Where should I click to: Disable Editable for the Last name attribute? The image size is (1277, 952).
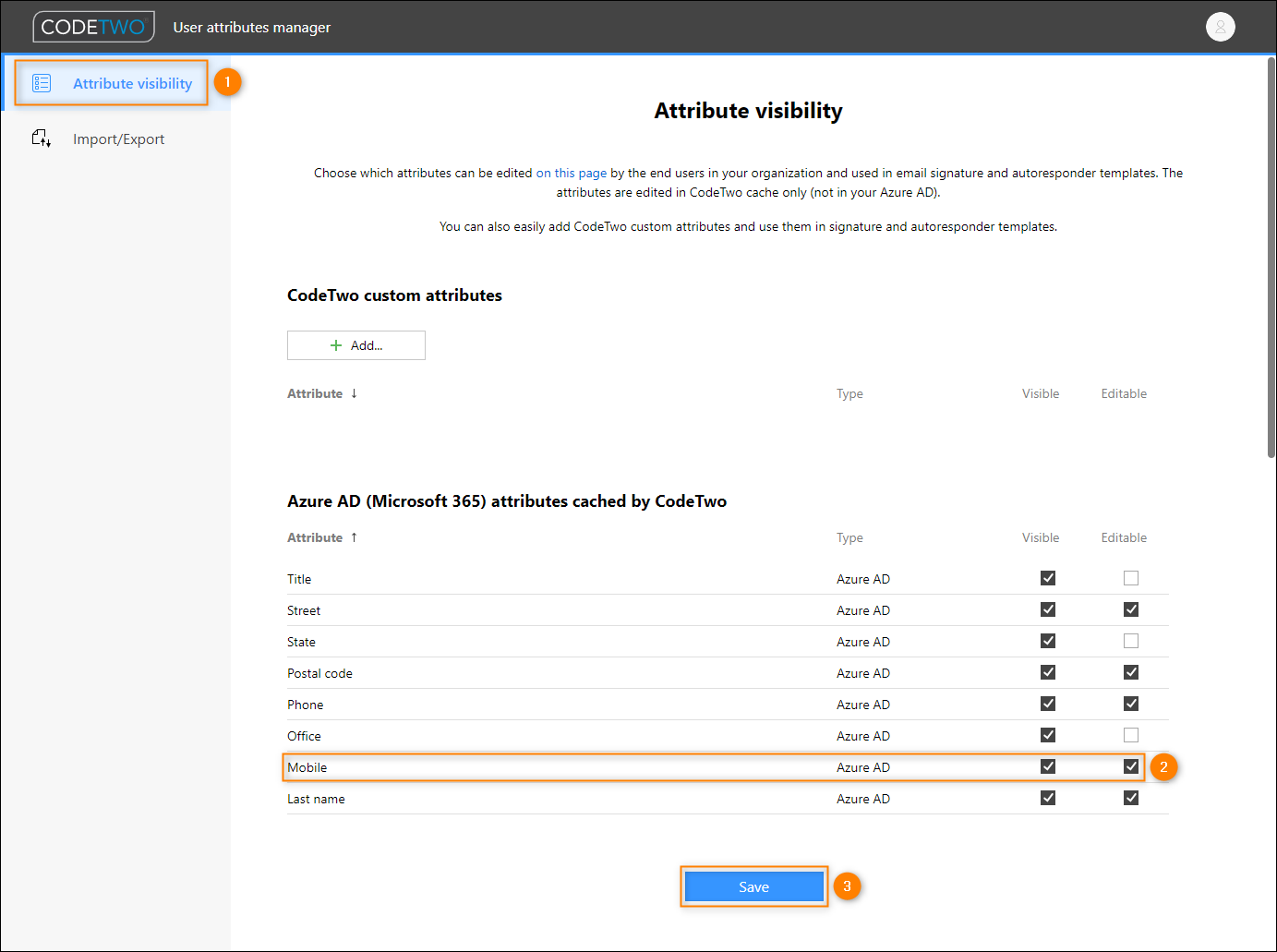(x=1131, y=798)
